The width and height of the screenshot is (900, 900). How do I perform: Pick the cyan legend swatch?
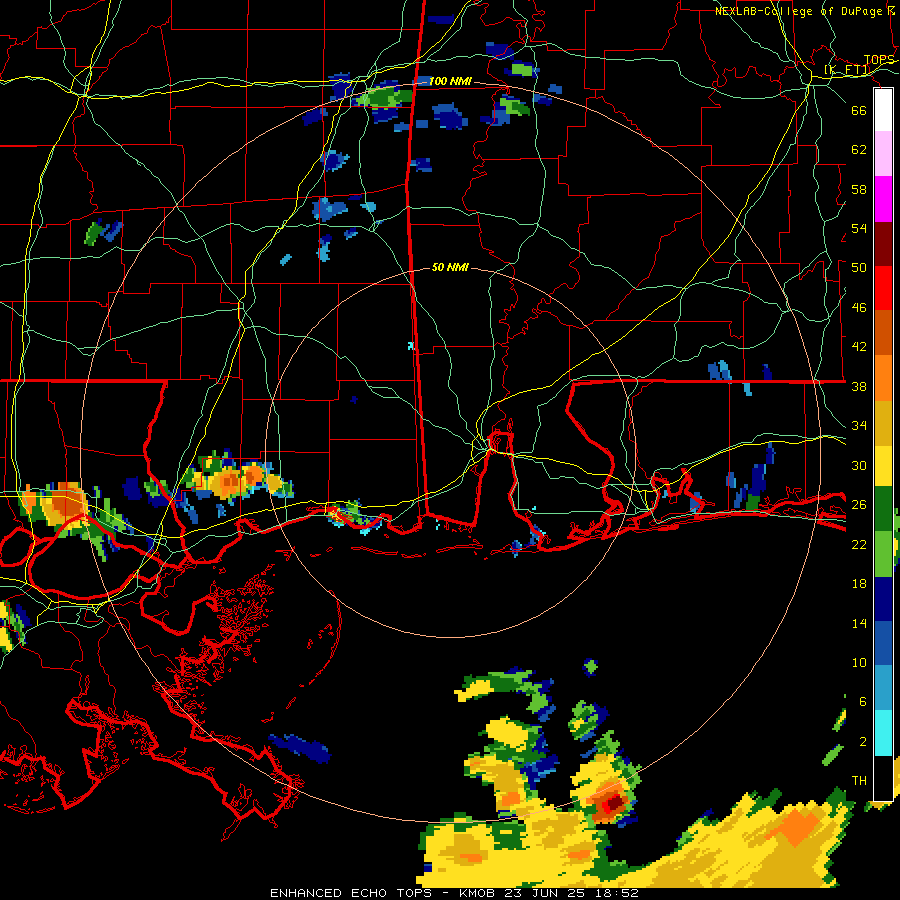(x=883, y=733)
